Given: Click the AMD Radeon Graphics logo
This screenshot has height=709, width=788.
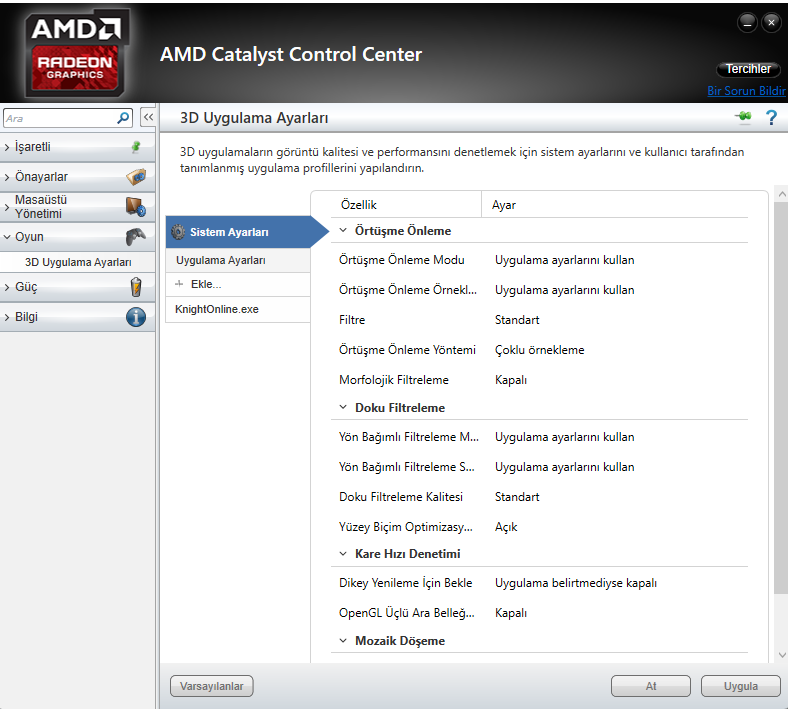Looking at the screenshot, I should [76, 52].
